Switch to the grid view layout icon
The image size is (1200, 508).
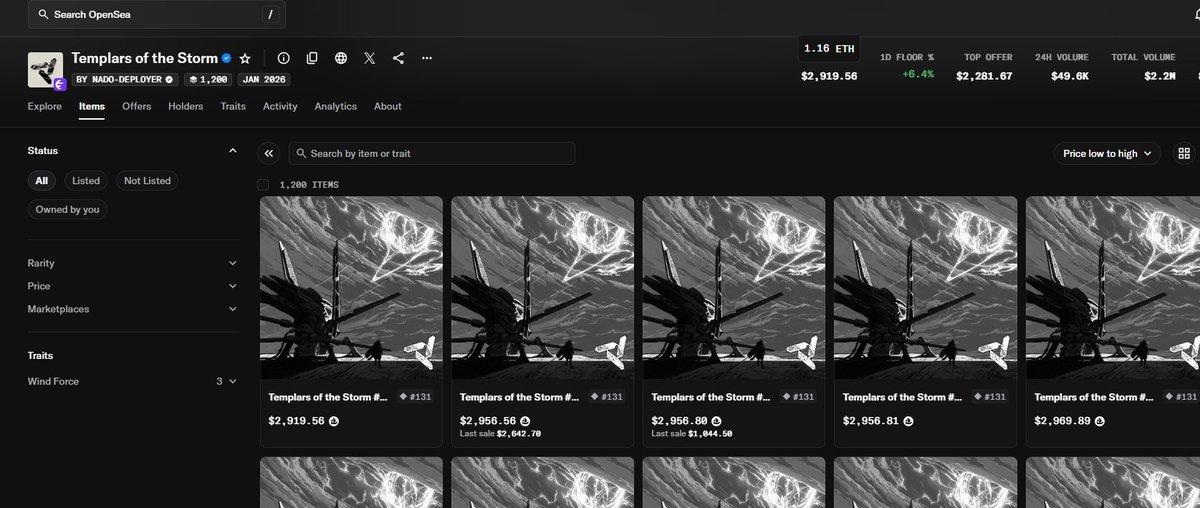tap(1185, 153)
